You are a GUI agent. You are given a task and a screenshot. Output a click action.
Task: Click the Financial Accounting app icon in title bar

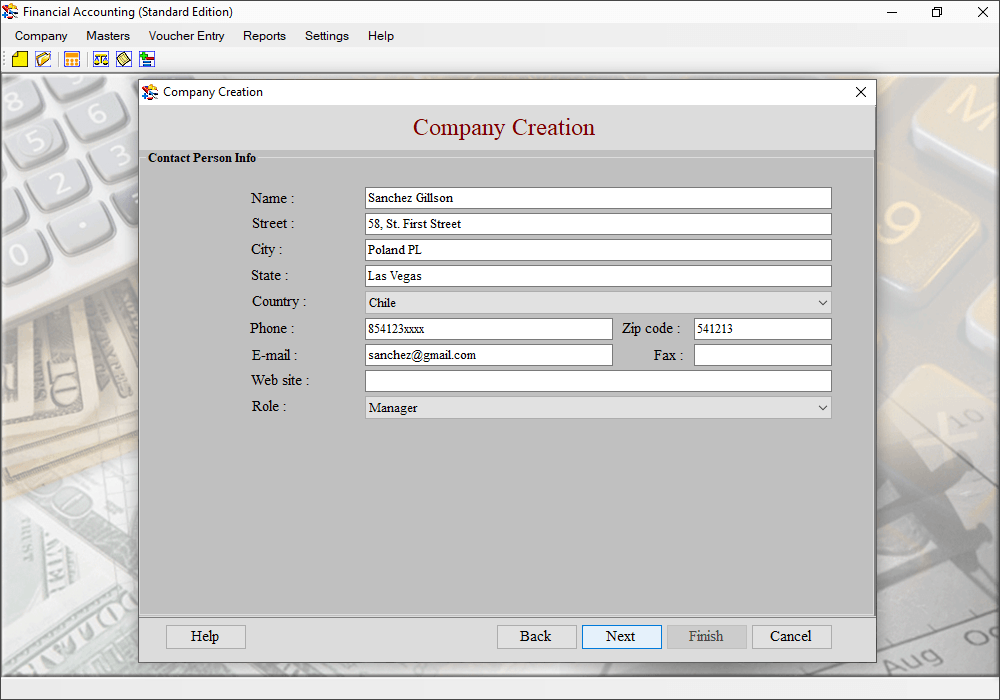pos(10,11)
